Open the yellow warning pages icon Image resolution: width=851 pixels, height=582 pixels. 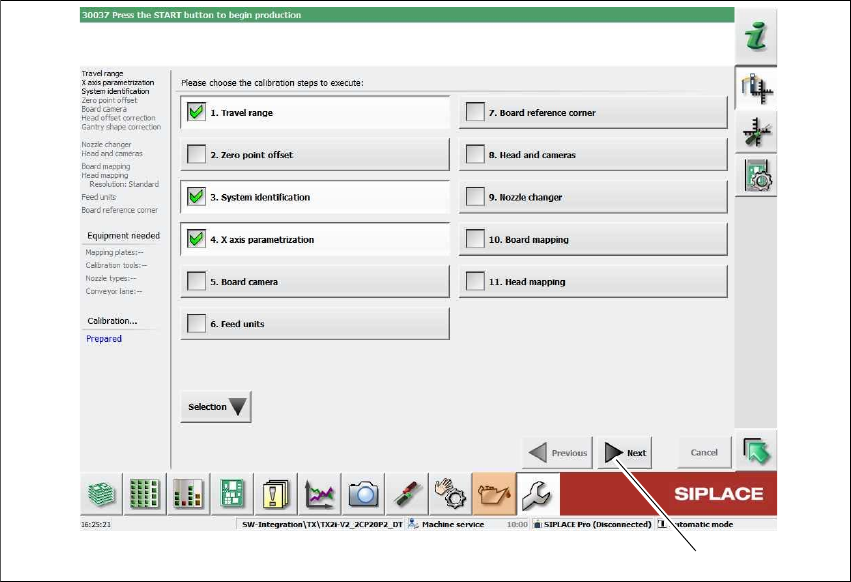tap(276, 494)
